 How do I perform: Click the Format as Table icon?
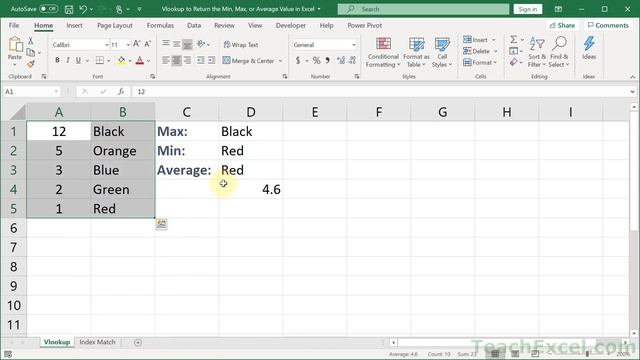[x=416, y=44]
